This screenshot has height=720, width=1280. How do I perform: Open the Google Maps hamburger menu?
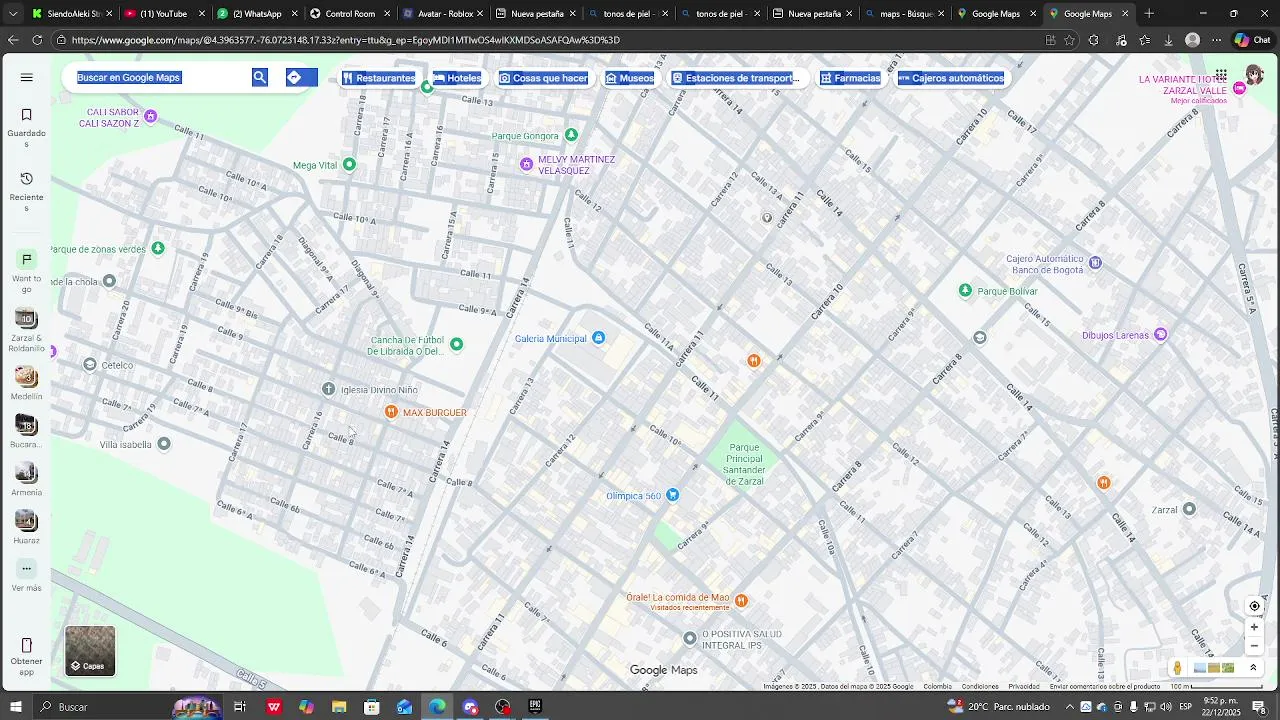coord(27,78)
